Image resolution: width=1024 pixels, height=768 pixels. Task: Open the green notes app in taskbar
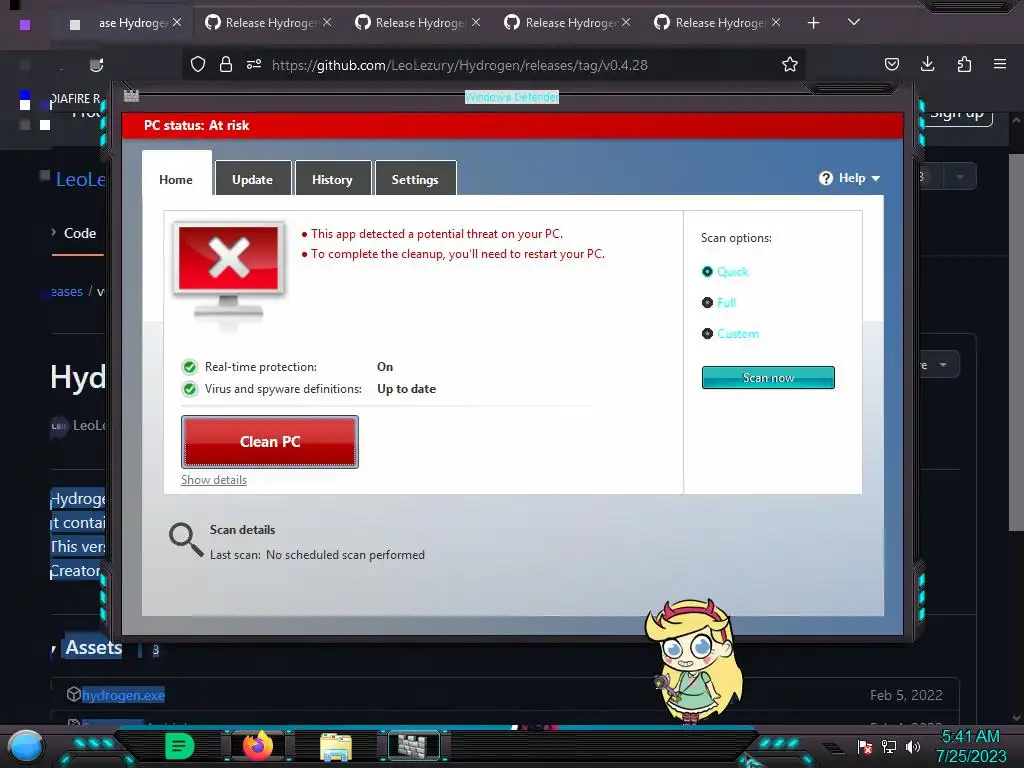point(180,746)
